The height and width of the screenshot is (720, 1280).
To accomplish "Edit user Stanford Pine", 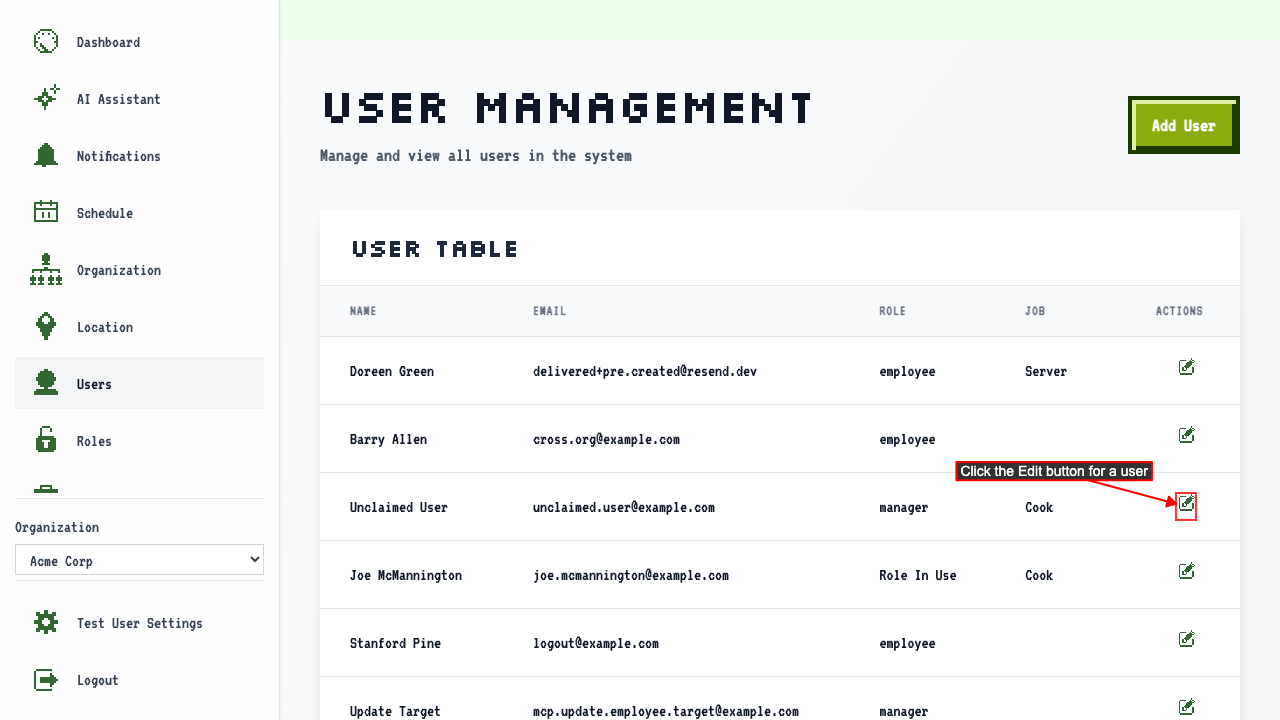I will [x=1186, y=639].
